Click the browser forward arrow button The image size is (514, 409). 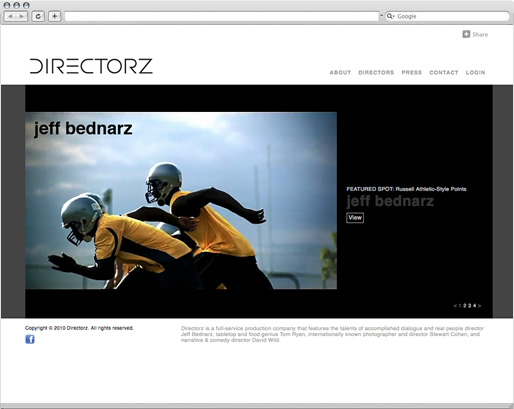[21, 16]
